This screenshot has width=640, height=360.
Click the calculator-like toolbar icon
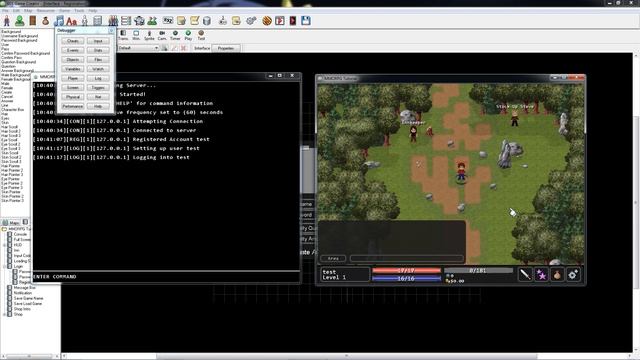coord(98,20)
